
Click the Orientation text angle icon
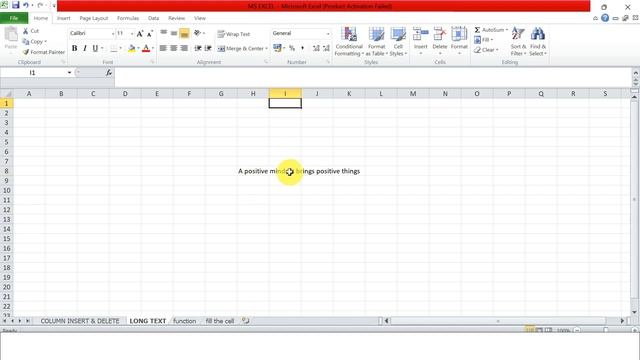(x=197, y=33)
